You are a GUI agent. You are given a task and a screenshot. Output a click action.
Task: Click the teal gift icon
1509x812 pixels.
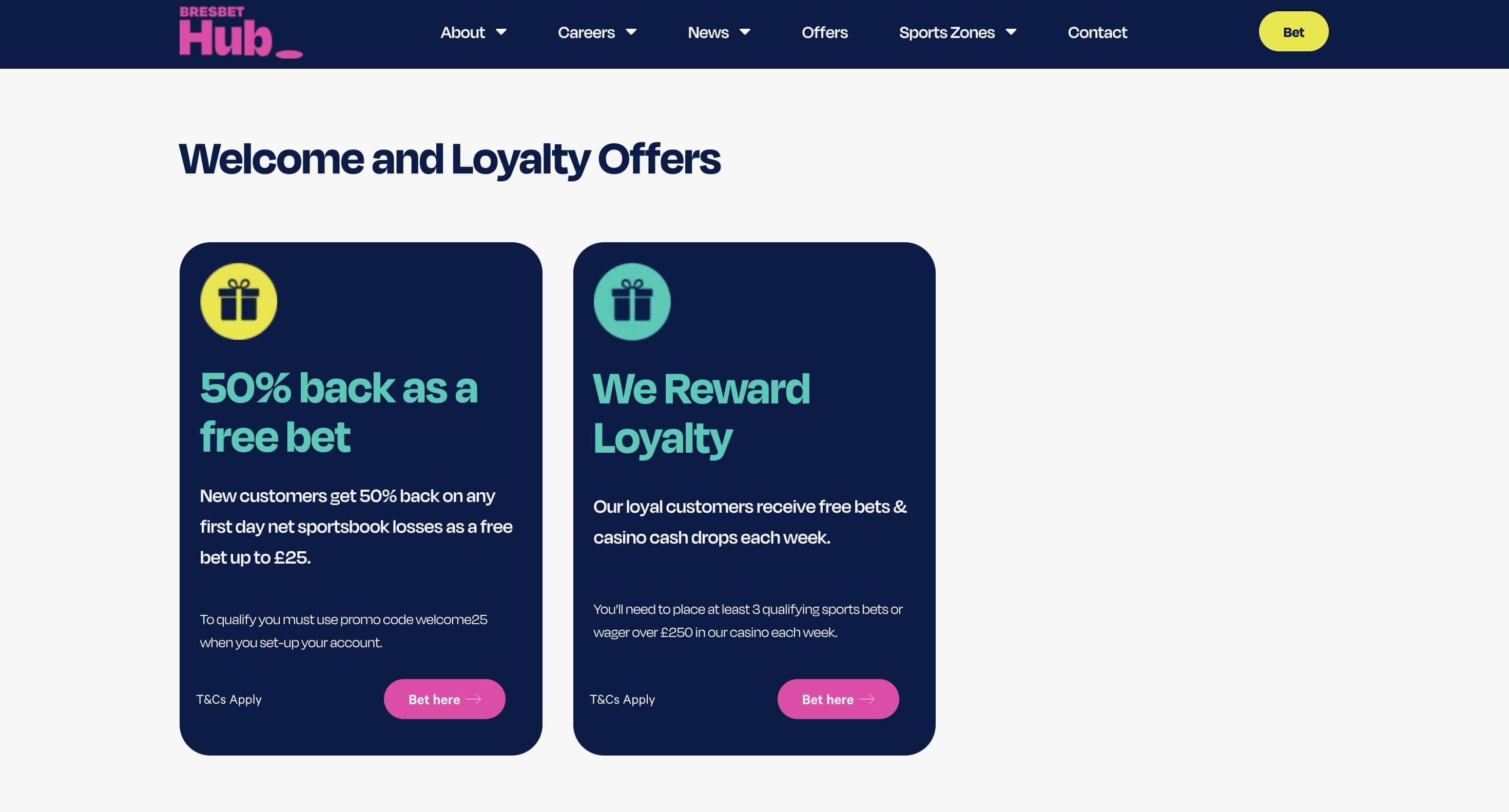click(x=631, y=301)
